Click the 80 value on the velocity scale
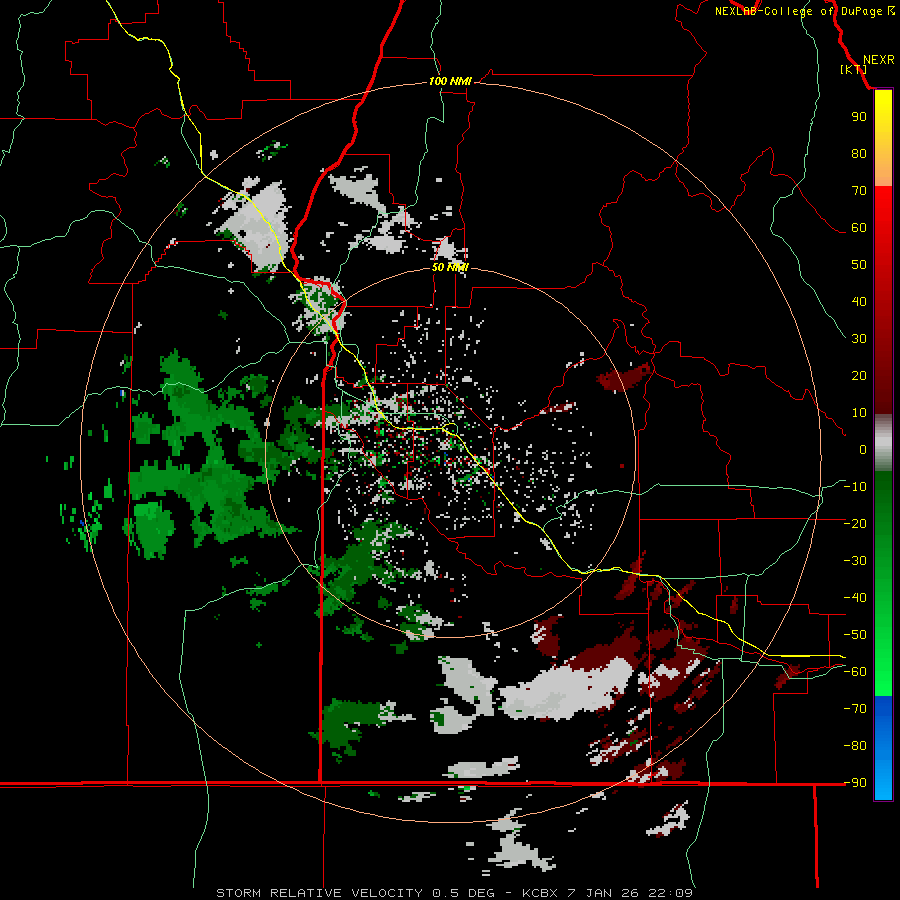The image size is (900, 900). (859, 153)
